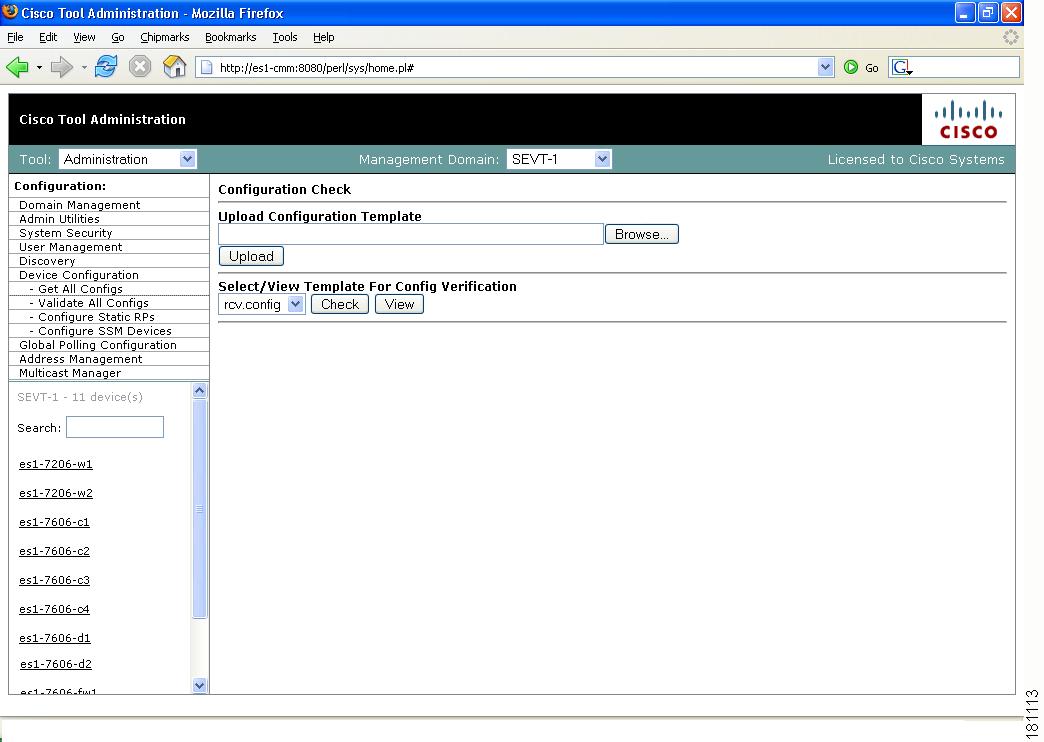Click the green Go button icon
1044x742 pixels.
[x=851, y=67]
